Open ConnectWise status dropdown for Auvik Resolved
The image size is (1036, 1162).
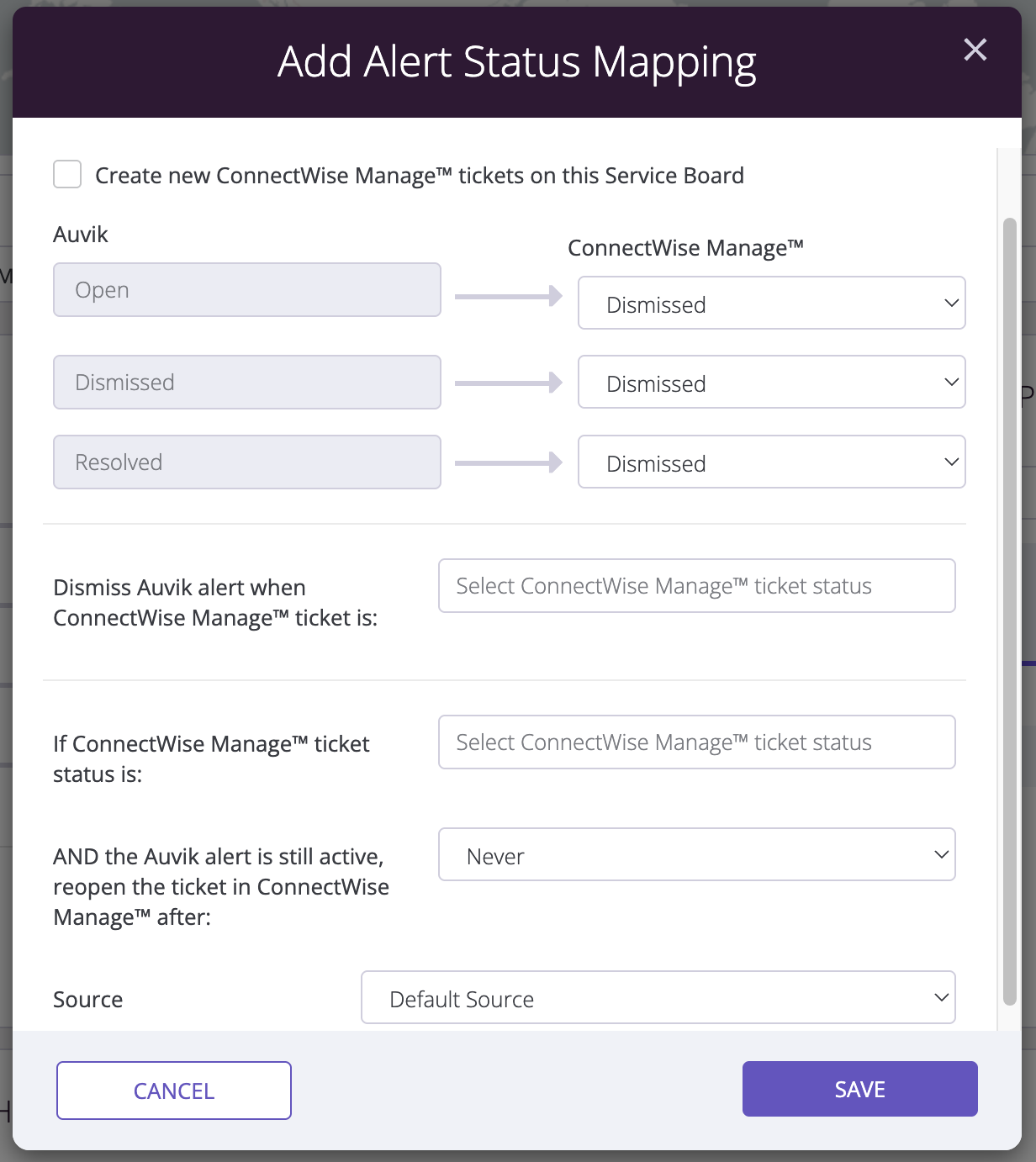point(771,462)
